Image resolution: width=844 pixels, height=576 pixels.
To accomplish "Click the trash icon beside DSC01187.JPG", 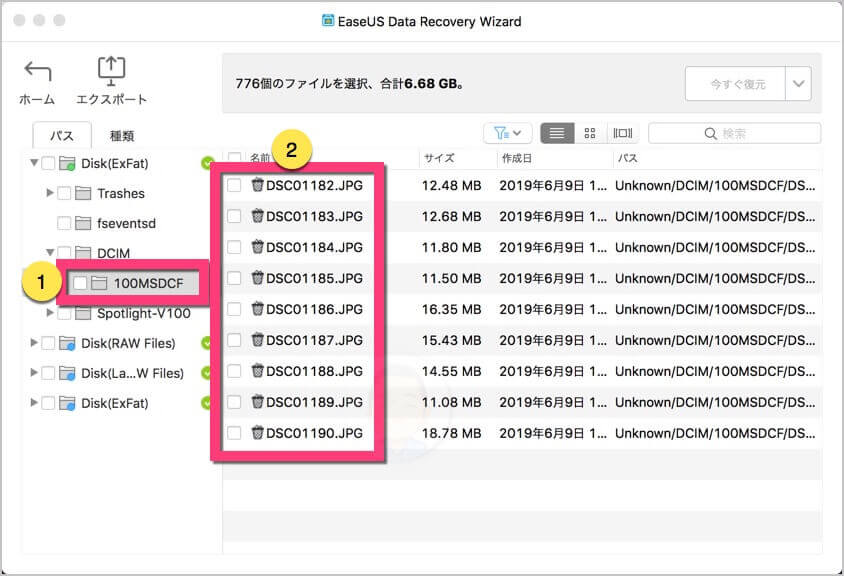I will tap(257, 340).
